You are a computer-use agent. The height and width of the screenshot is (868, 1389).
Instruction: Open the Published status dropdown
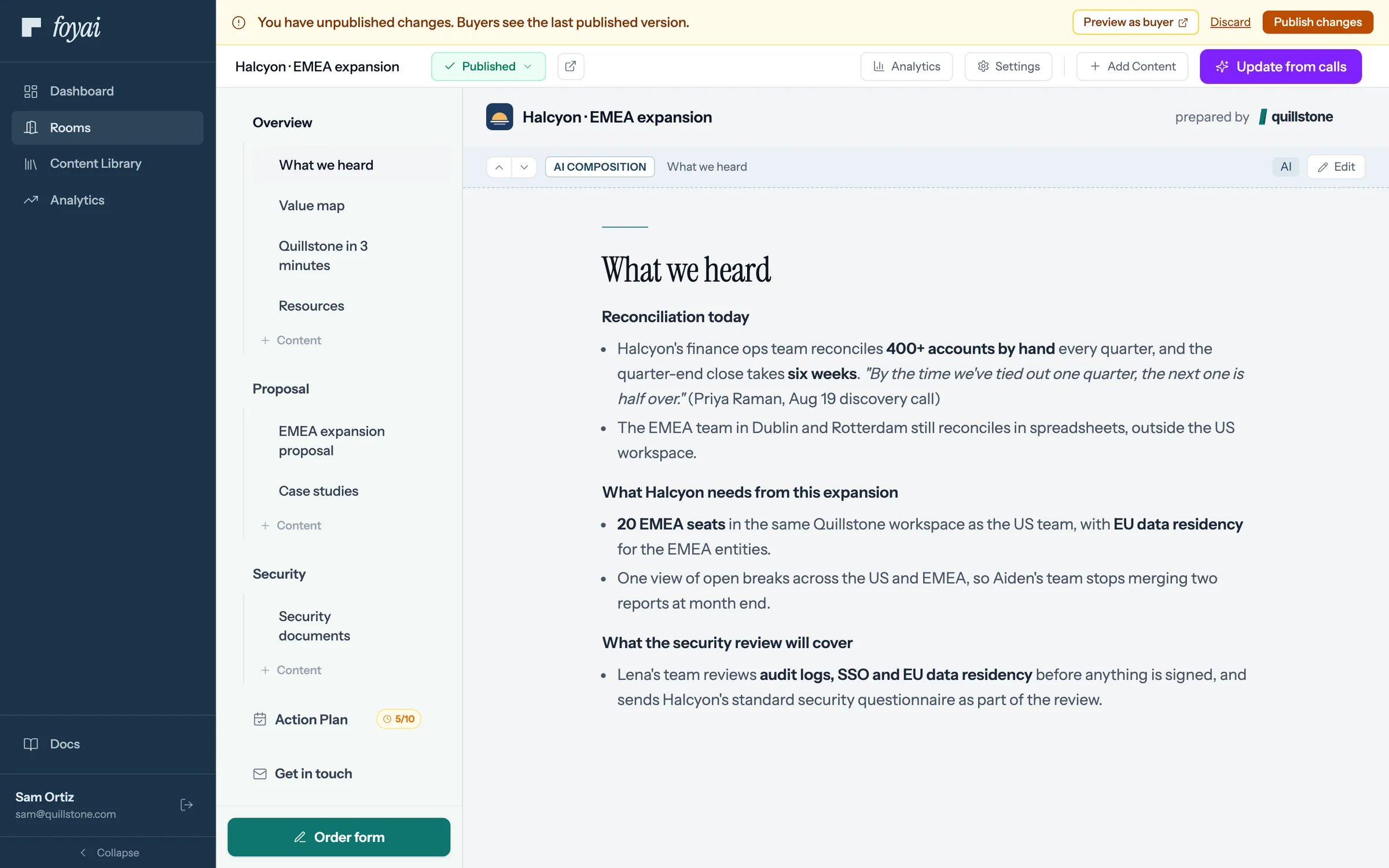click(x=488, y=67)
